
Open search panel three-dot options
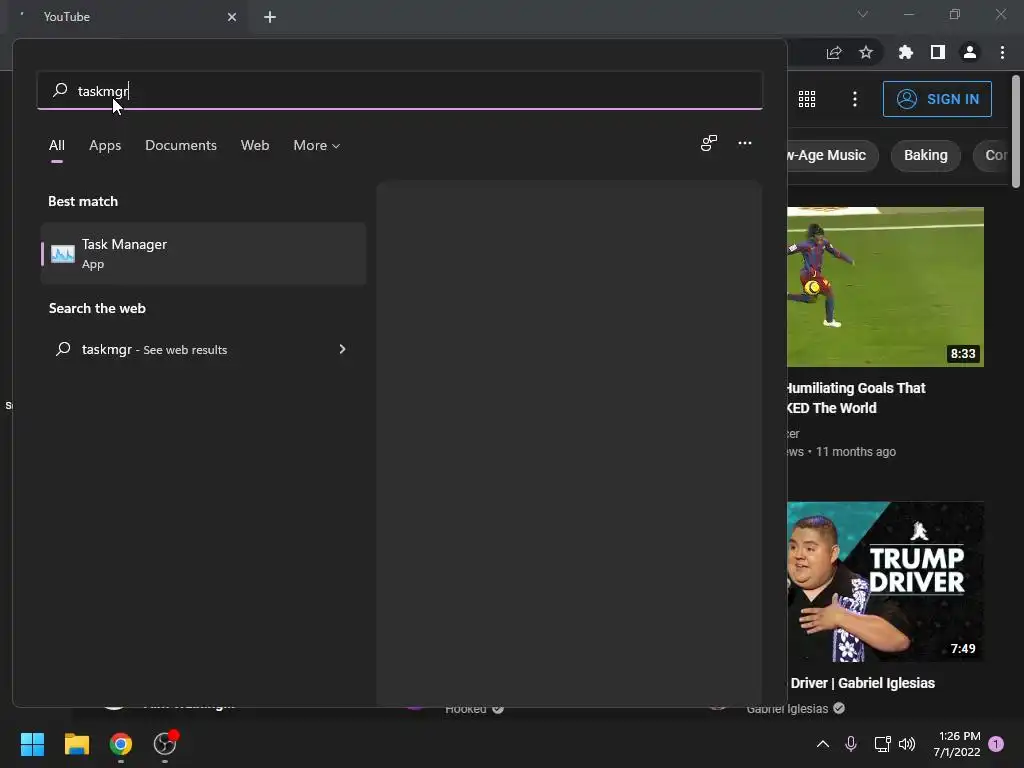point(744,143)
